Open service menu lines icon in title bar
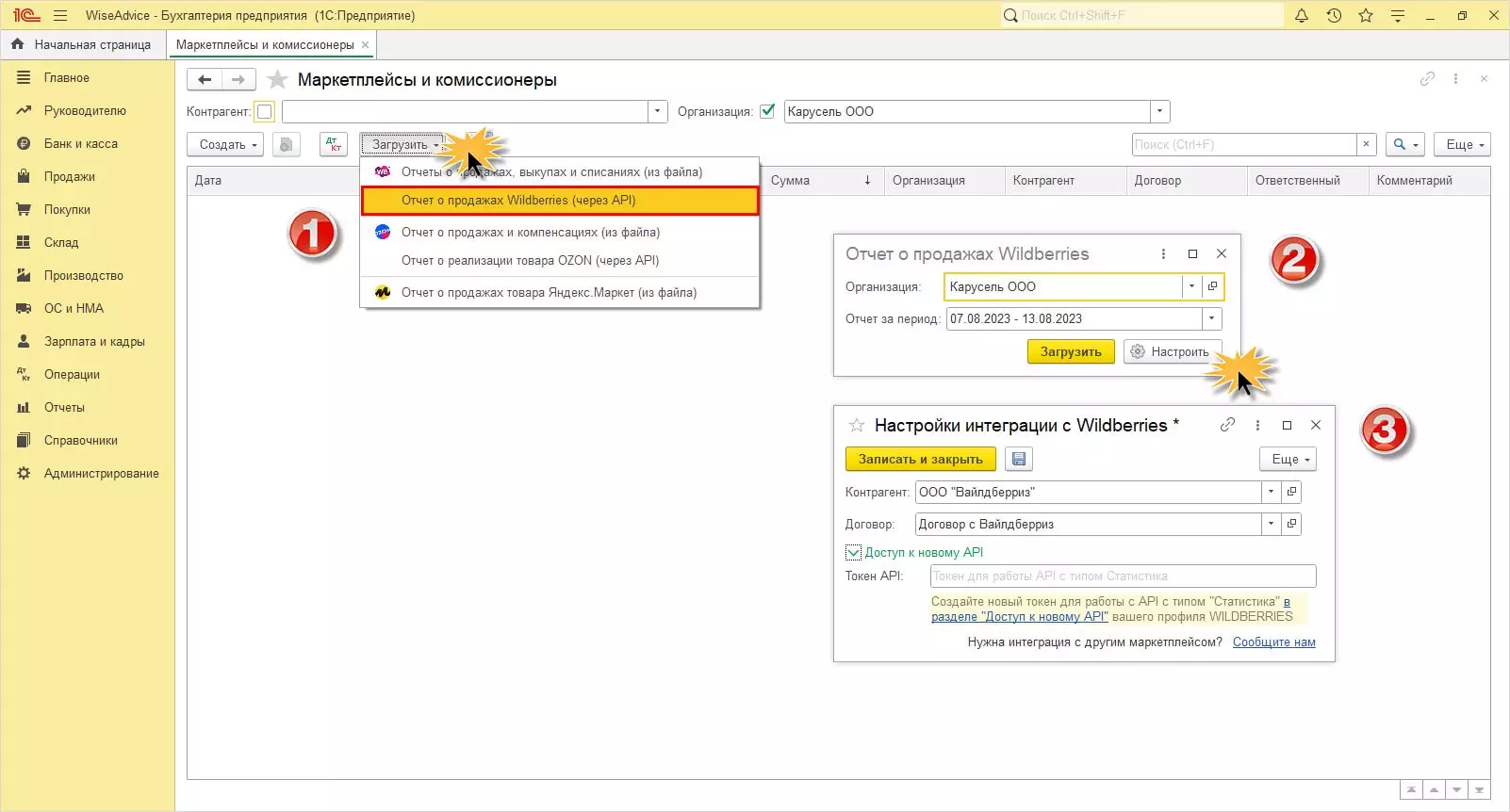Screen dimensions: 1510x812 [1398, 15]
